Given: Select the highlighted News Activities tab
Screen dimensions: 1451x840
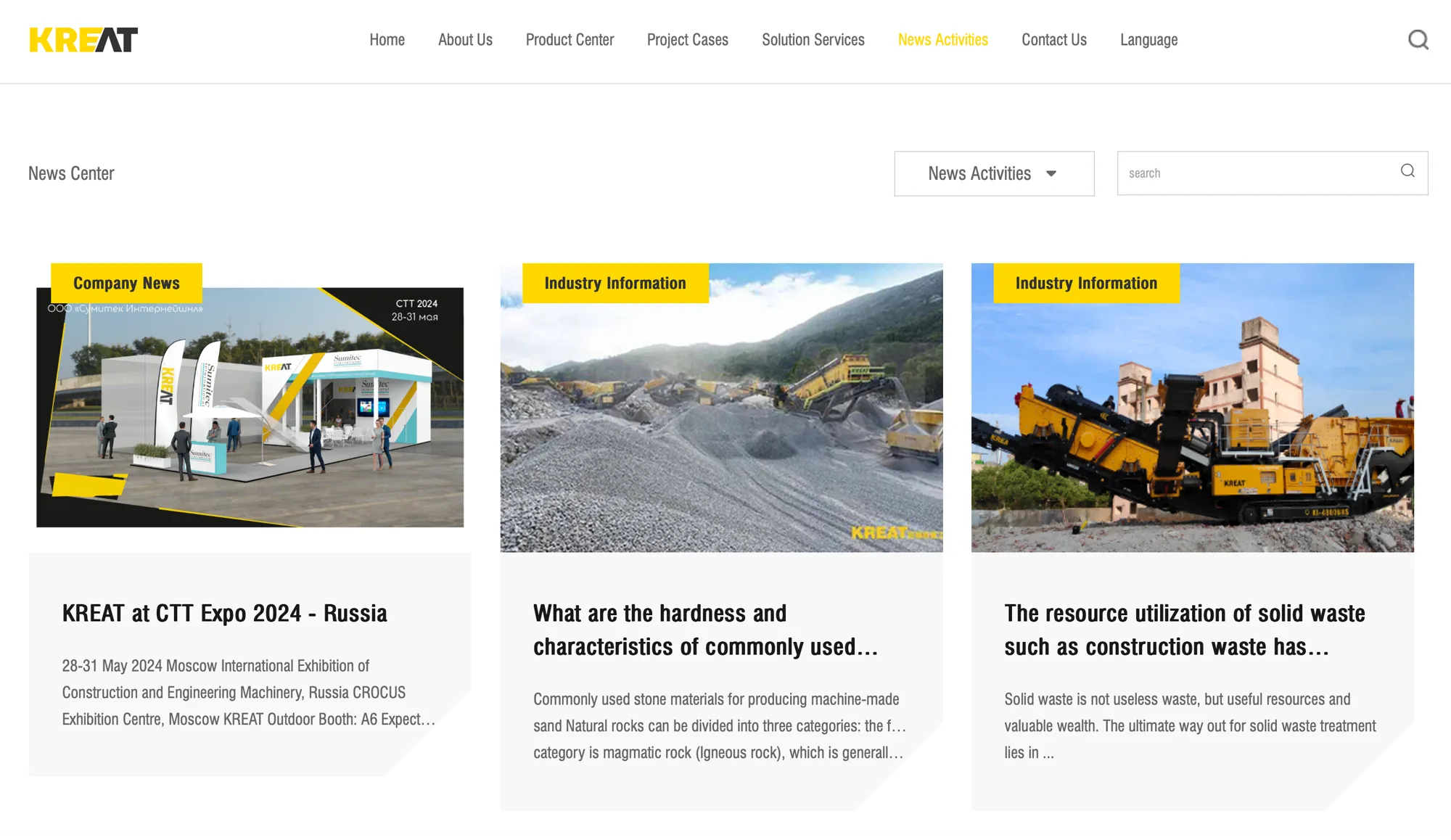Looking at the screenshot, I should 942,40.
